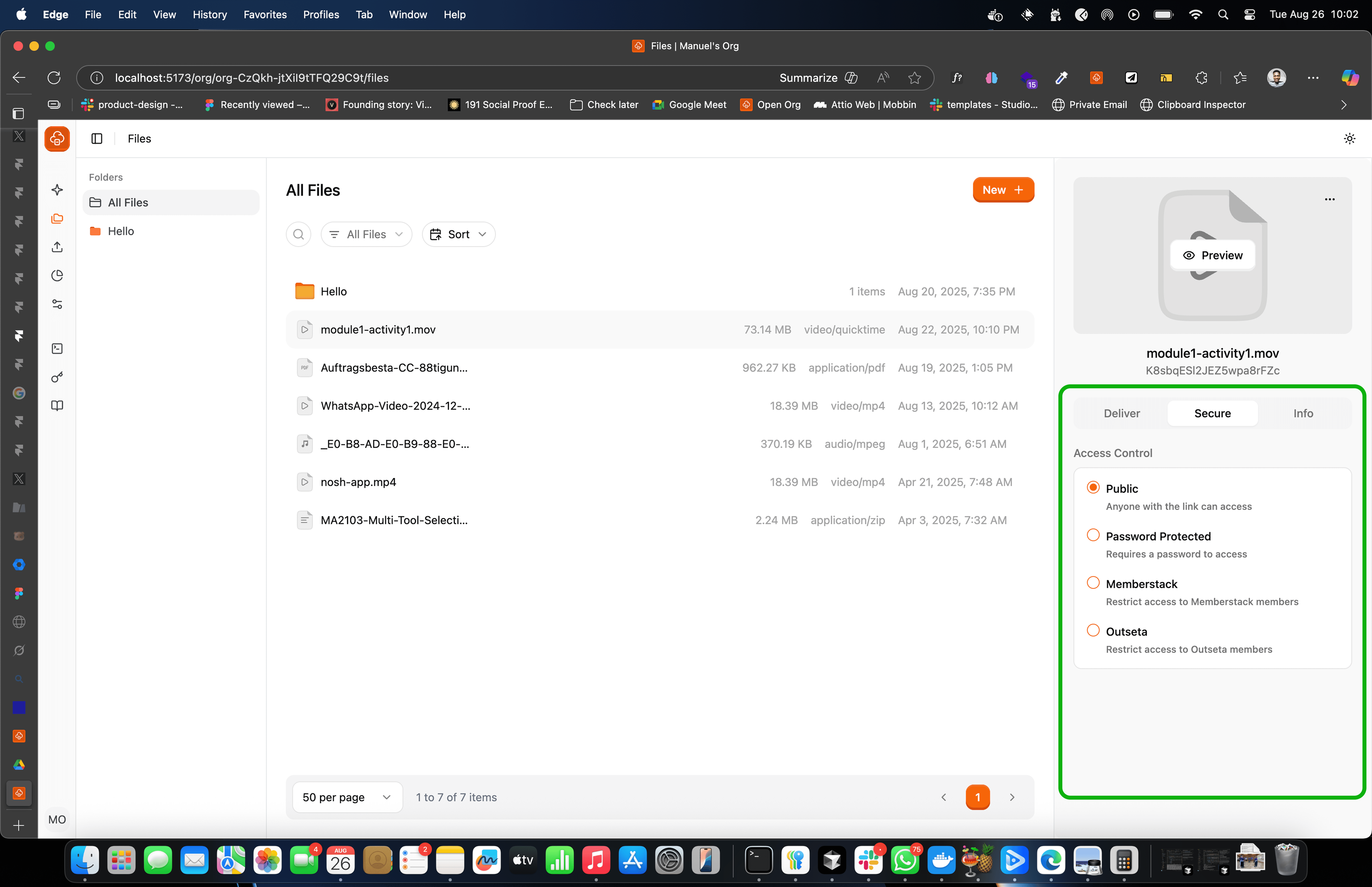The width and height of the screenshot is (1372, 887).
Task: Open the upload icon in left navigation
Action: [57, 247]
